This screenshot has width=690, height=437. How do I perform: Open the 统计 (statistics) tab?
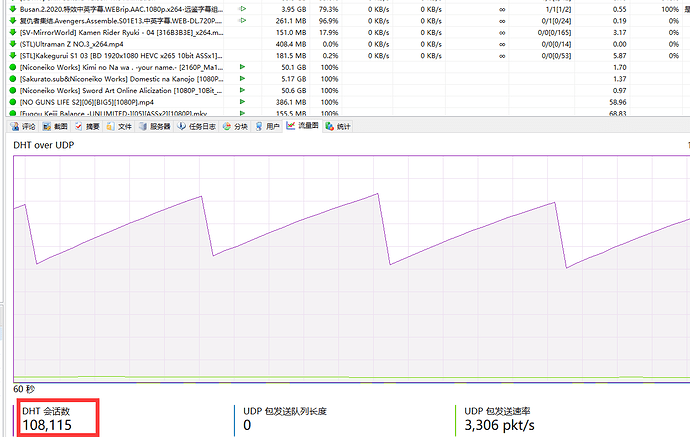tap(338, 126)
